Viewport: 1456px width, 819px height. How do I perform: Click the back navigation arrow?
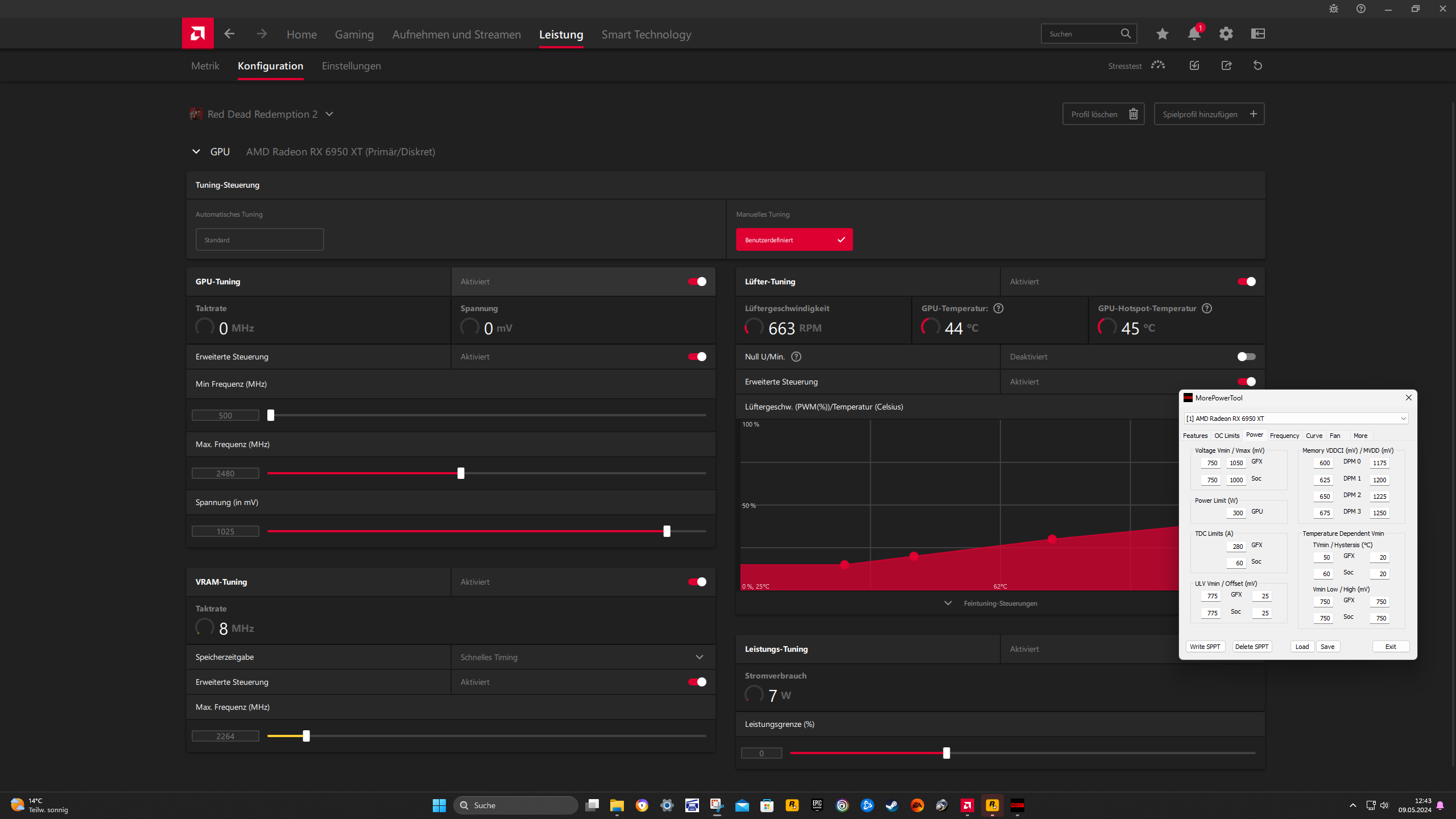click(229, 34)
